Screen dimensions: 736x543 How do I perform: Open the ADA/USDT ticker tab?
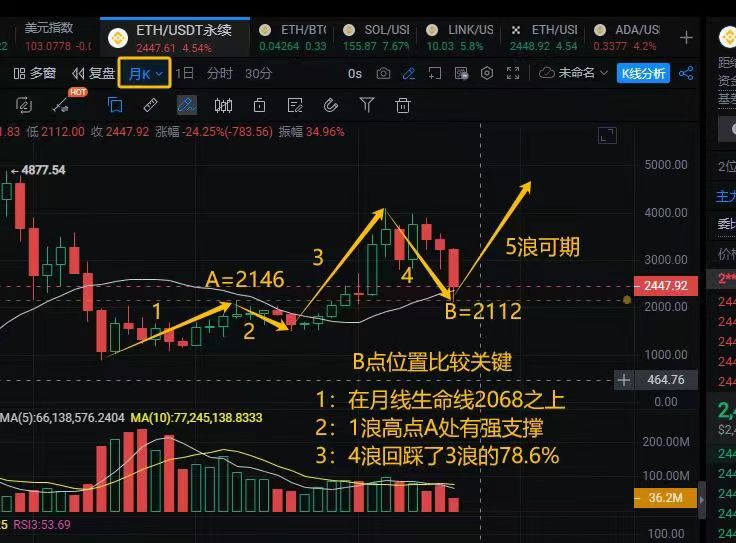[x=626, y=38]
